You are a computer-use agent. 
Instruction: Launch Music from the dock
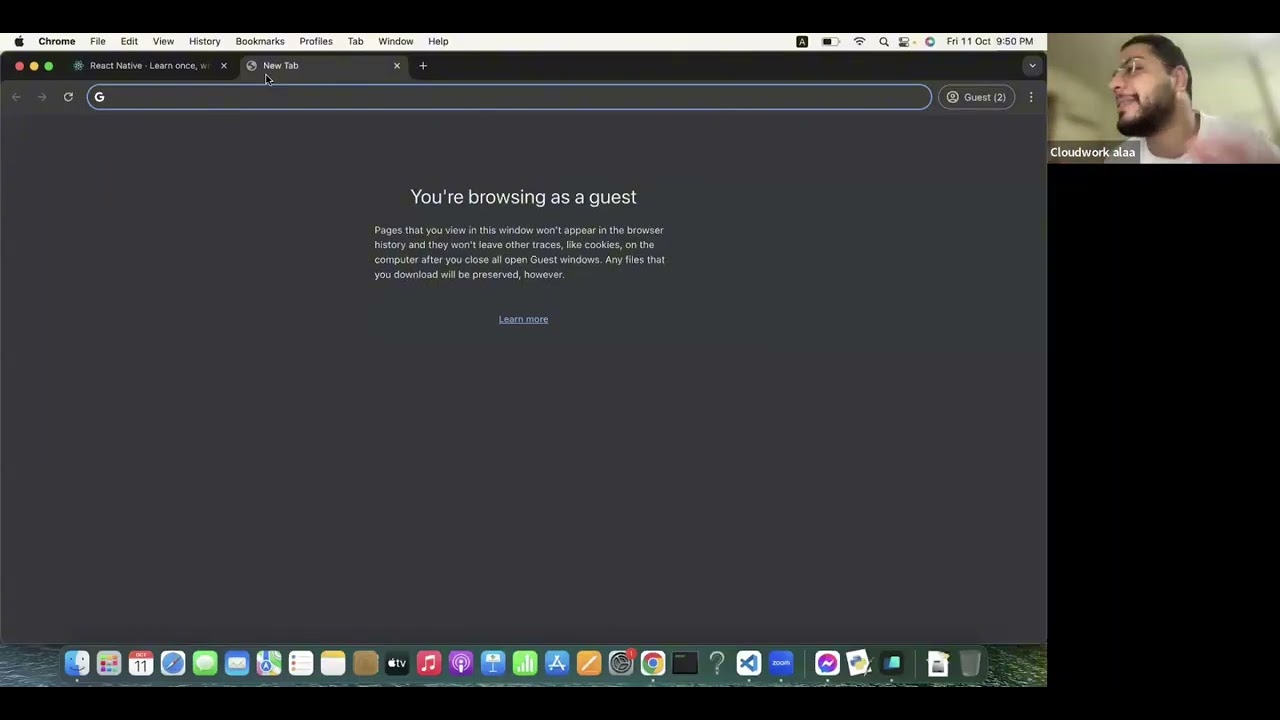pos(429,663)
